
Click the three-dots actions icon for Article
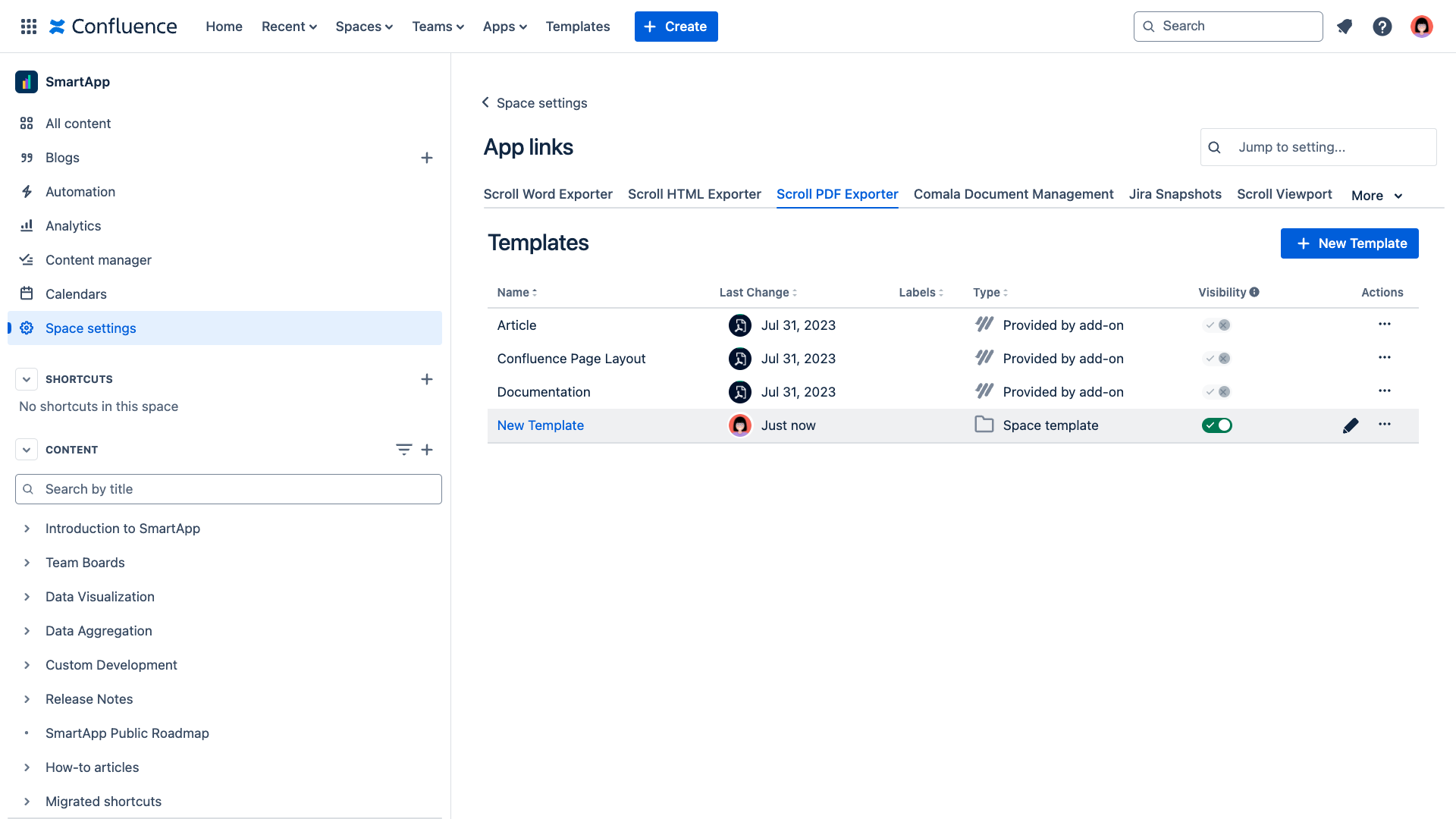(x=1384, y=324)
